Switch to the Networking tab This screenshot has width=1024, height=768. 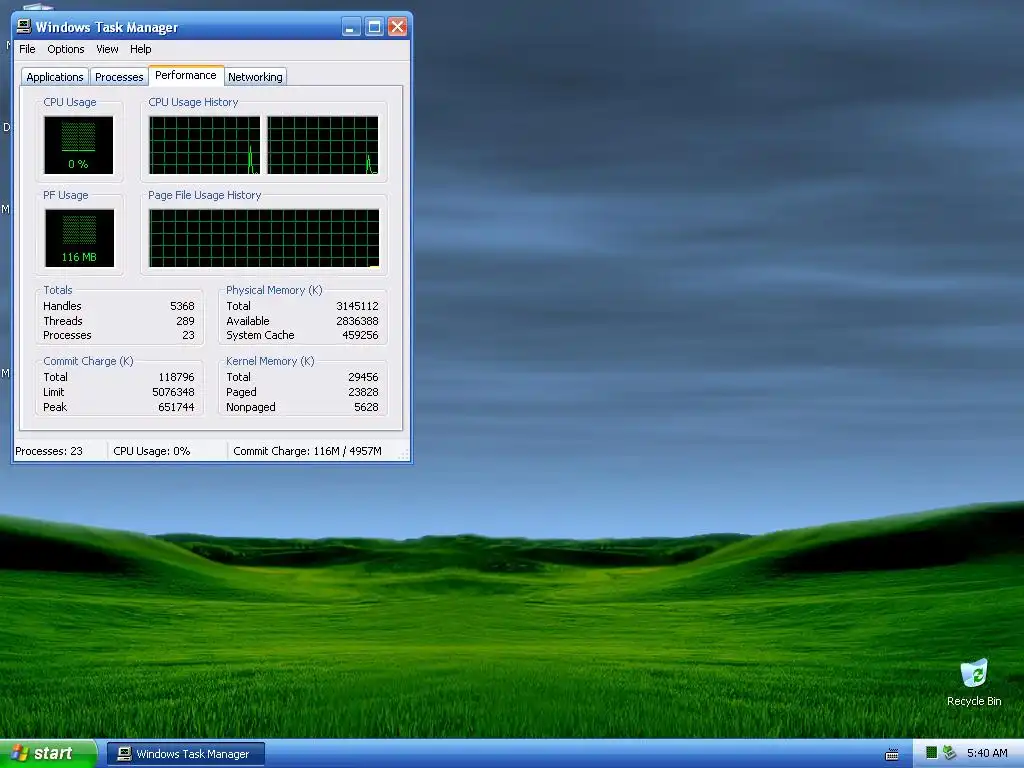click(255, 77)
